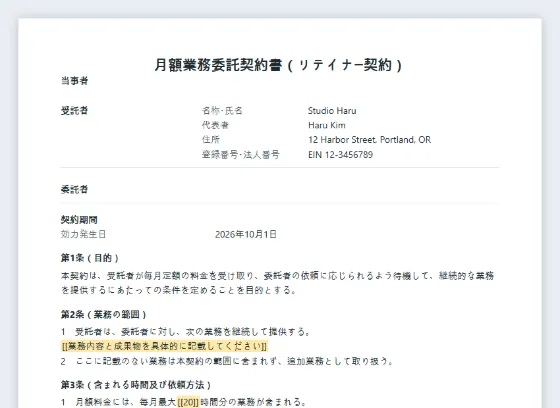This screenshot has width=560, height=408.
Task: Click the 住所 field label
Action: click(x=211, y=140)
